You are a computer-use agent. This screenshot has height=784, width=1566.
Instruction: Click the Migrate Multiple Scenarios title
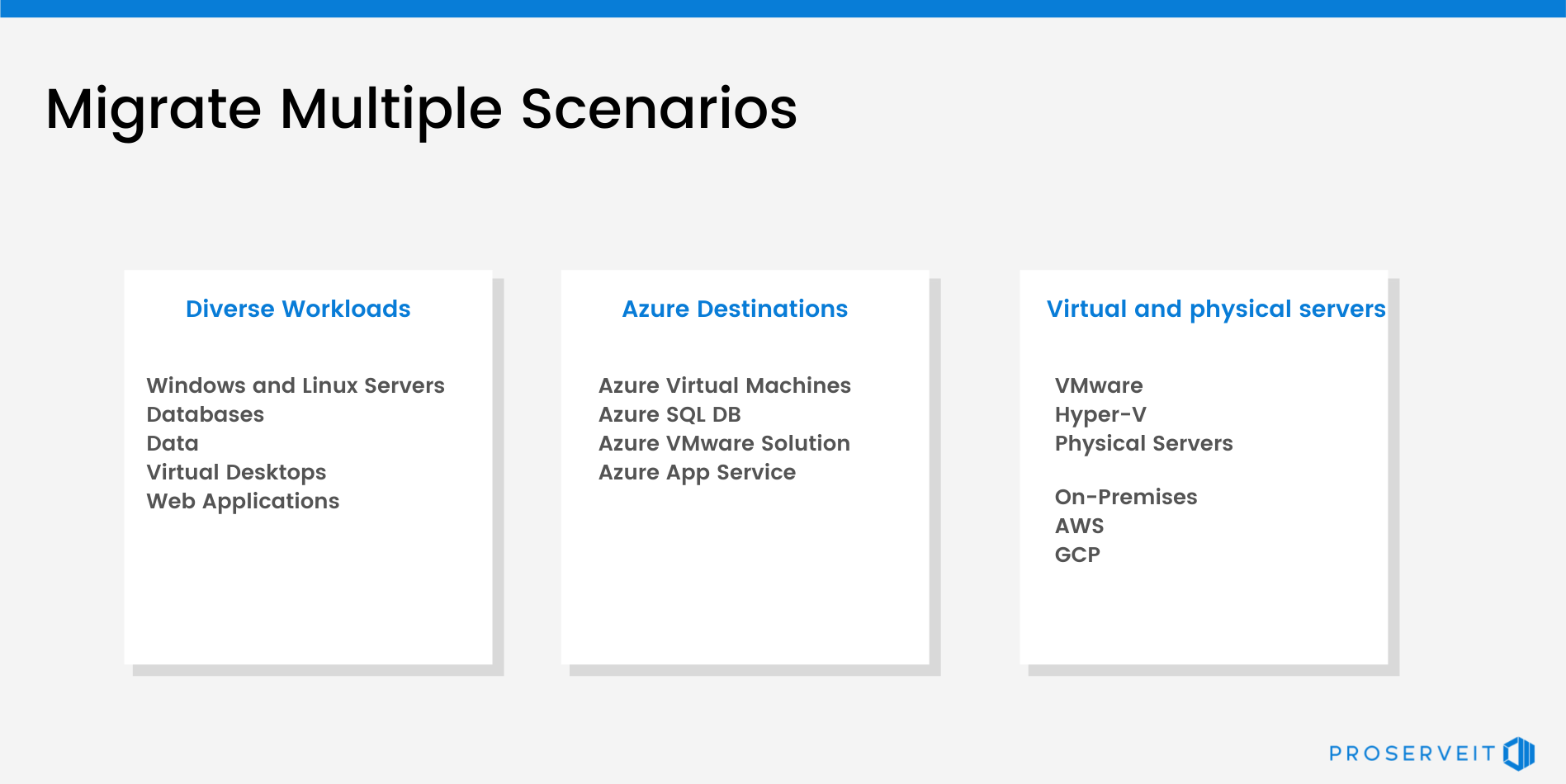421,109
